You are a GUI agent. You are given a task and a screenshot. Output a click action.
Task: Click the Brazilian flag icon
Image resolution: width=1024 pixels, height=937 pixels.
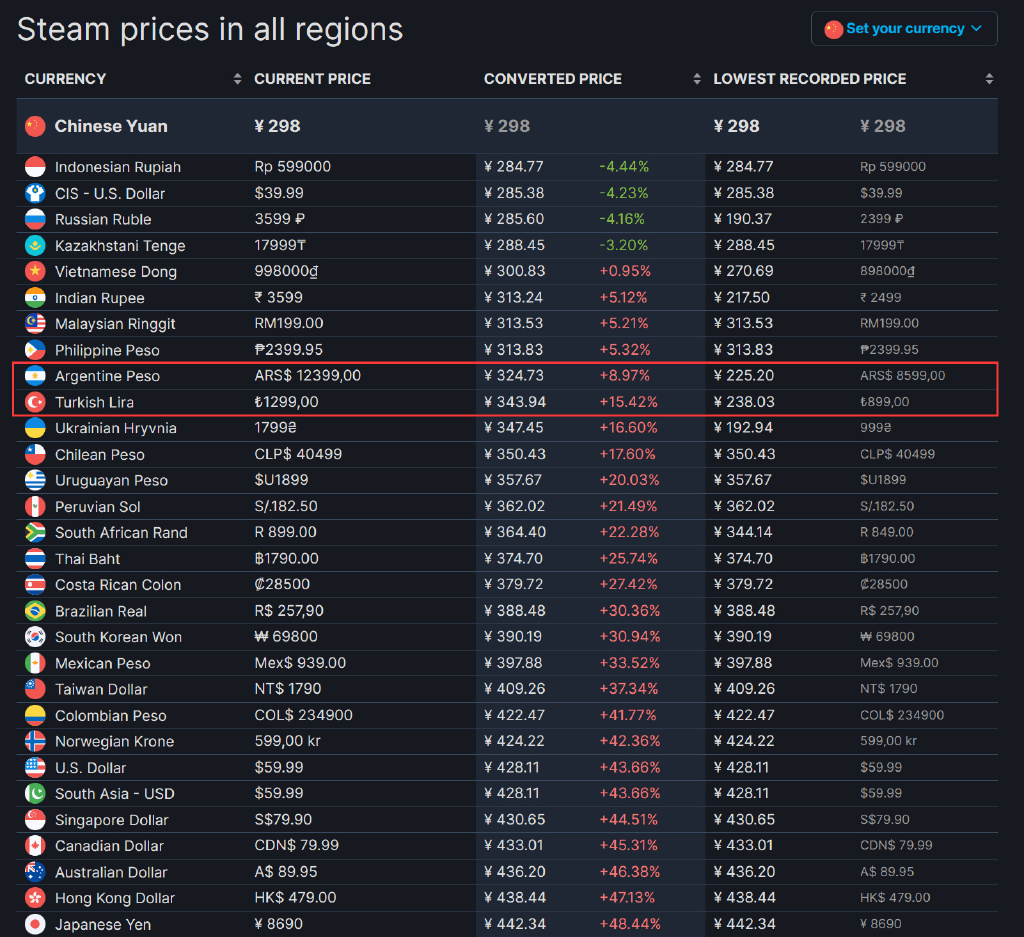click(x=35, y=611)
